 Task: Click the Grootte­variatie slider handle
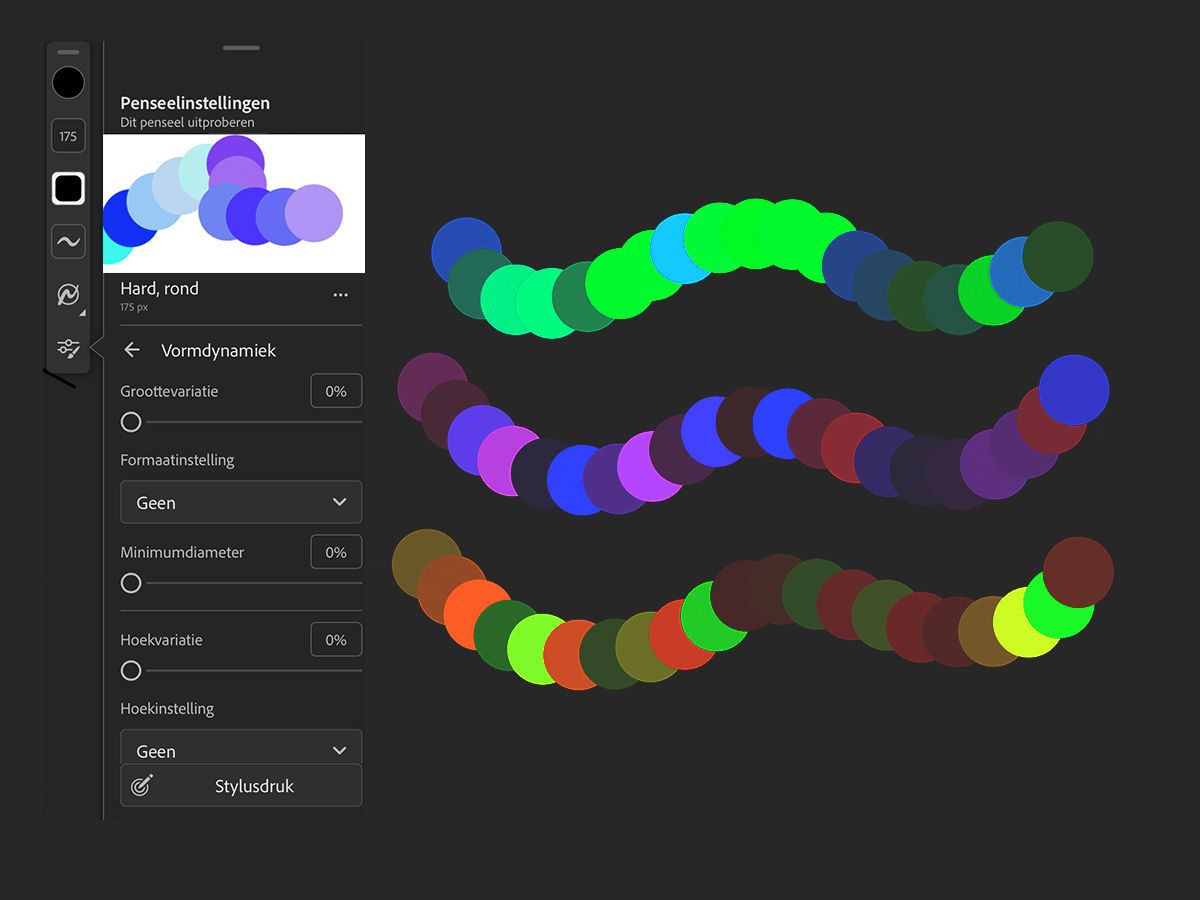pyautogui.click(x=131, y=422)
